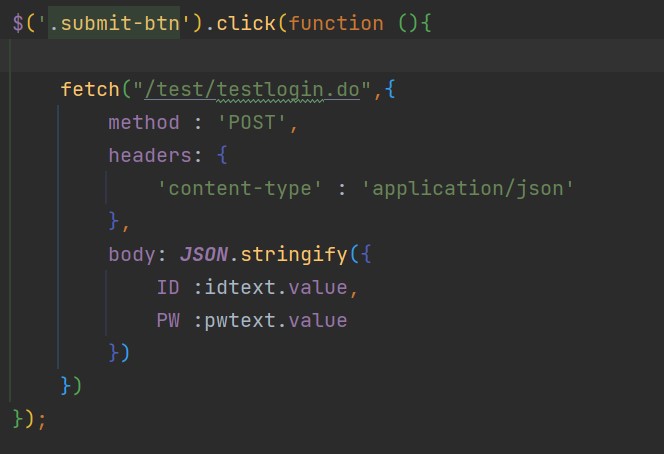664x454 pixels.
Task: Click the closing }) of fetch call
Action: coord(71,386)
